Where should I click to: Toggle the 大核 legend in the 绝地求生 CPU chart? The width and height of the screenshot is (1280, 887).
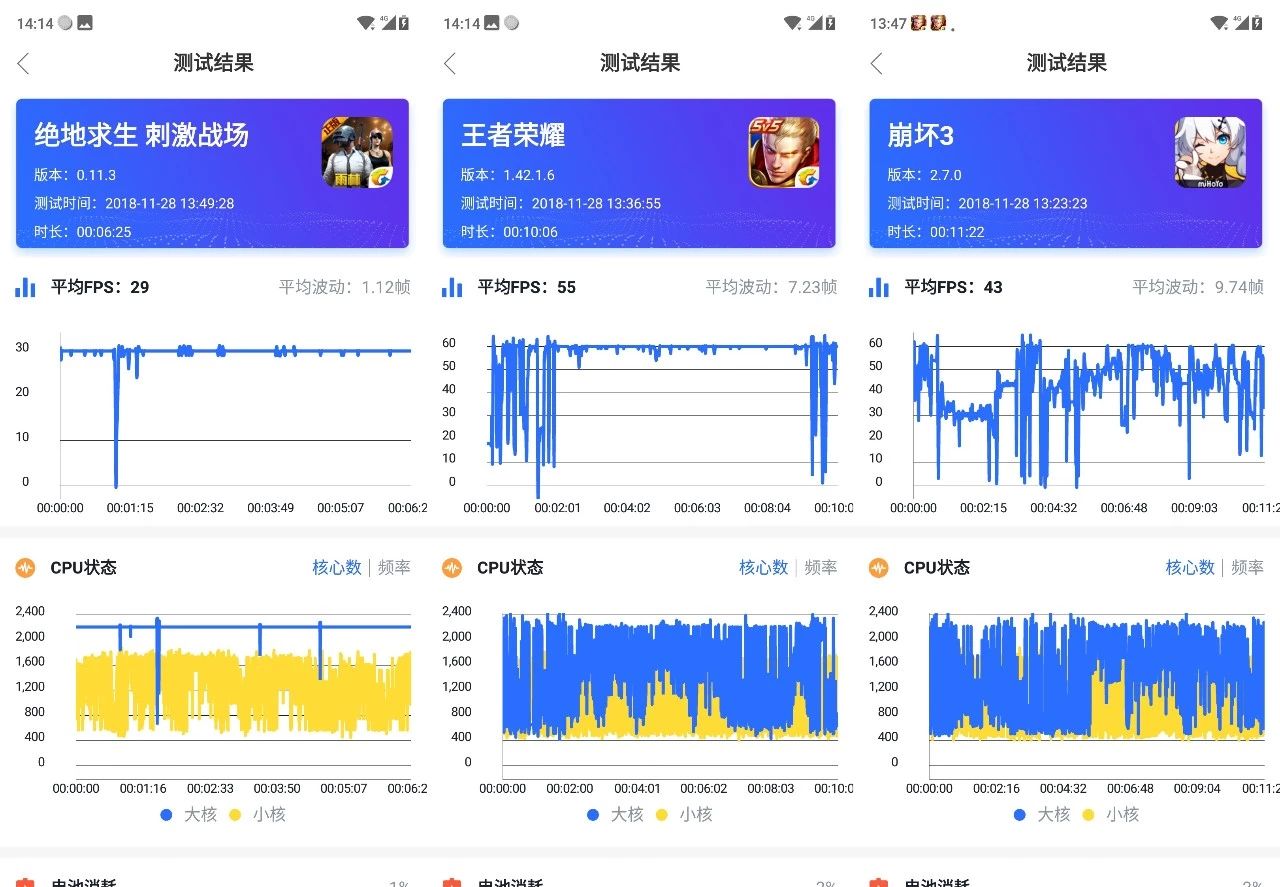pos(189,815)
